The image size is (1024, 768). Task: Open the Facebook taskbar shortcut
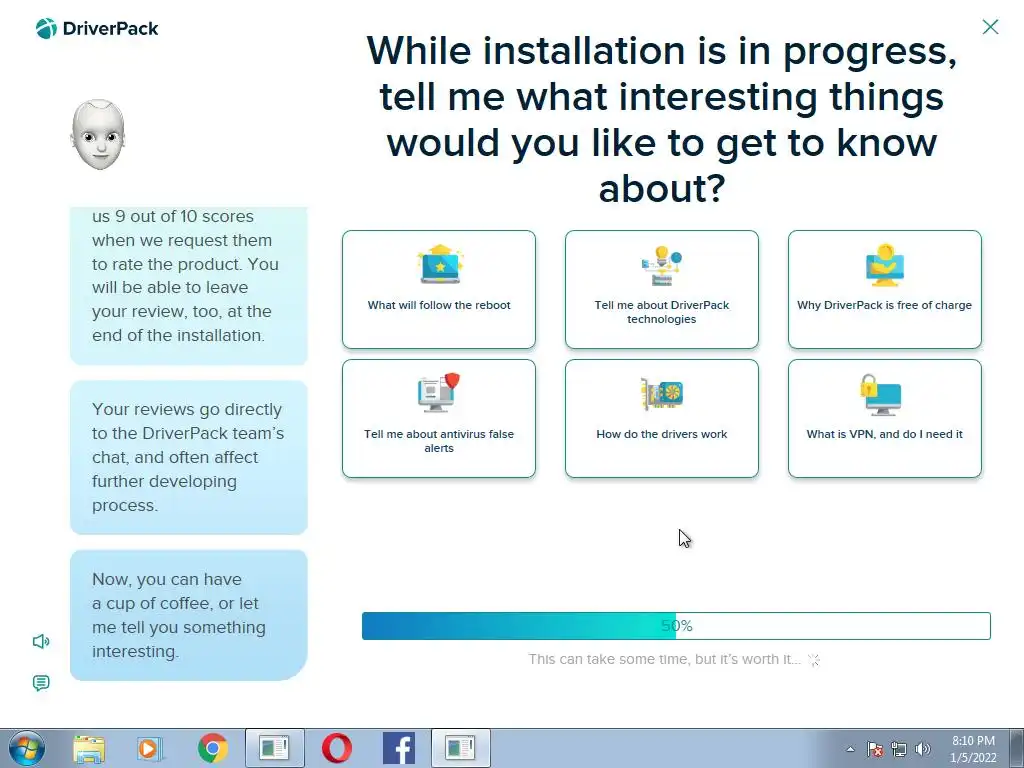398,748
